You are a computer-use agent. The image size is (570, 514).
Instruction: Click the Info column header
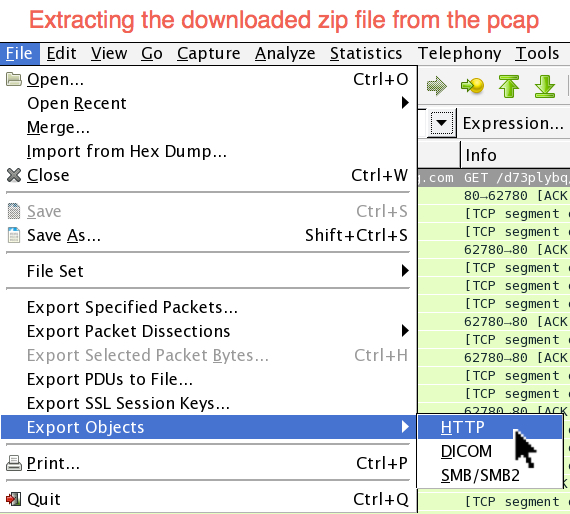(515, 155)
